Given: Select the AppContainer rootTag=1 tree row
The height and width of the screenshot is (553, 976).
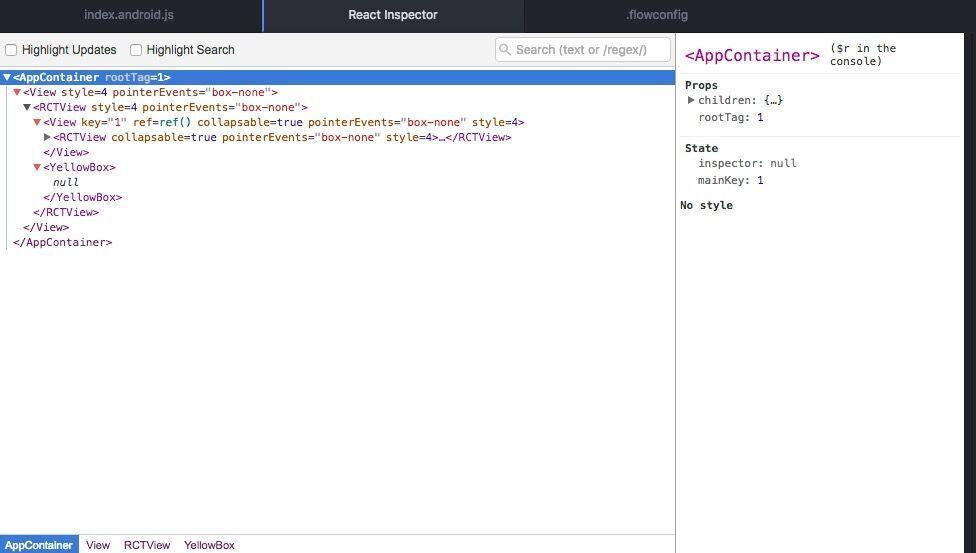Looking at the screenshot, I should click(x=337, y=77).
